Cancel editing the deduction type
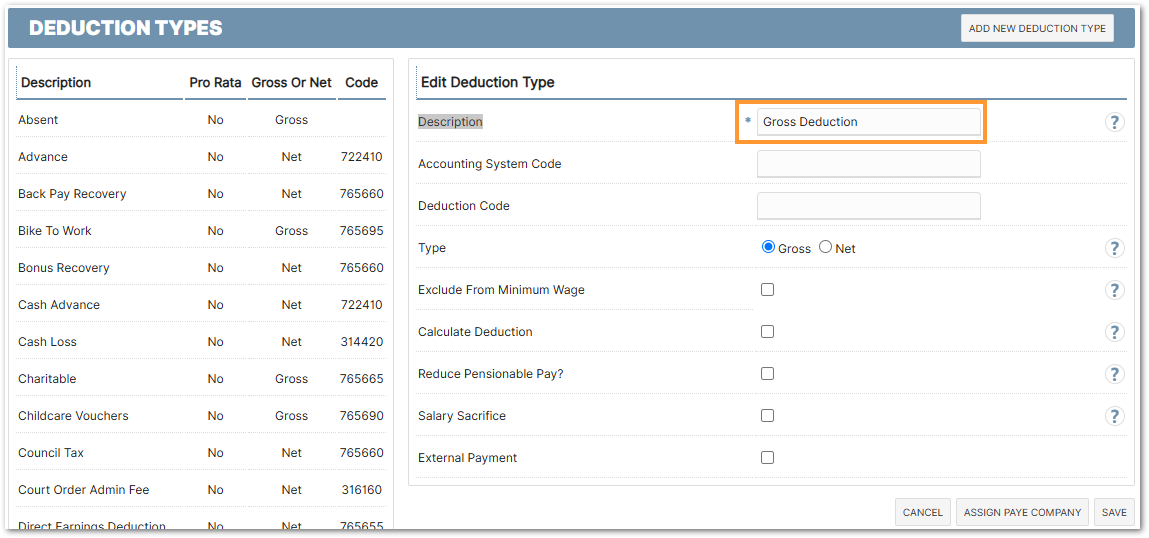This screenshot has height=538, width=1149. pyautogui.click(x=922, y=512)
